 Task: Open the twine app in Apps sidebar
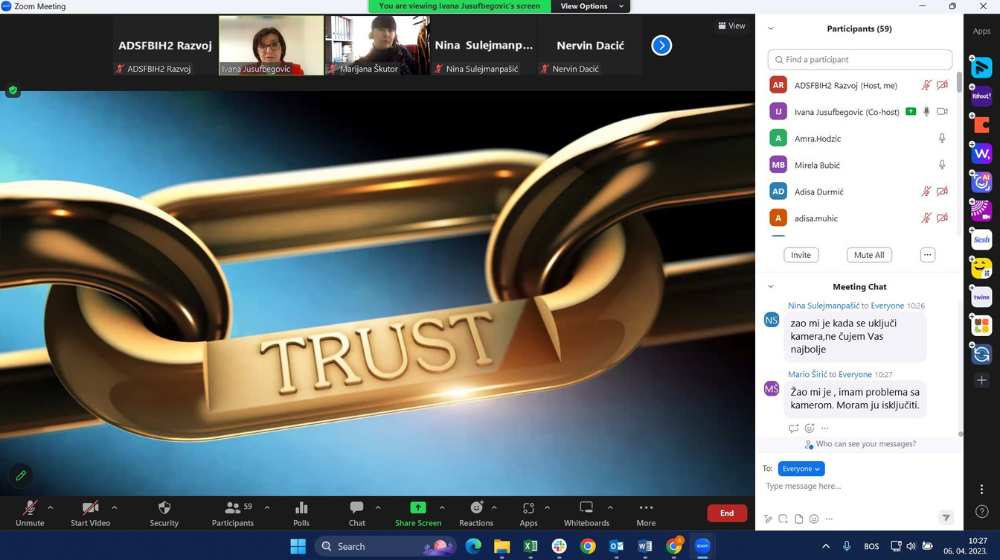(981, 297)
